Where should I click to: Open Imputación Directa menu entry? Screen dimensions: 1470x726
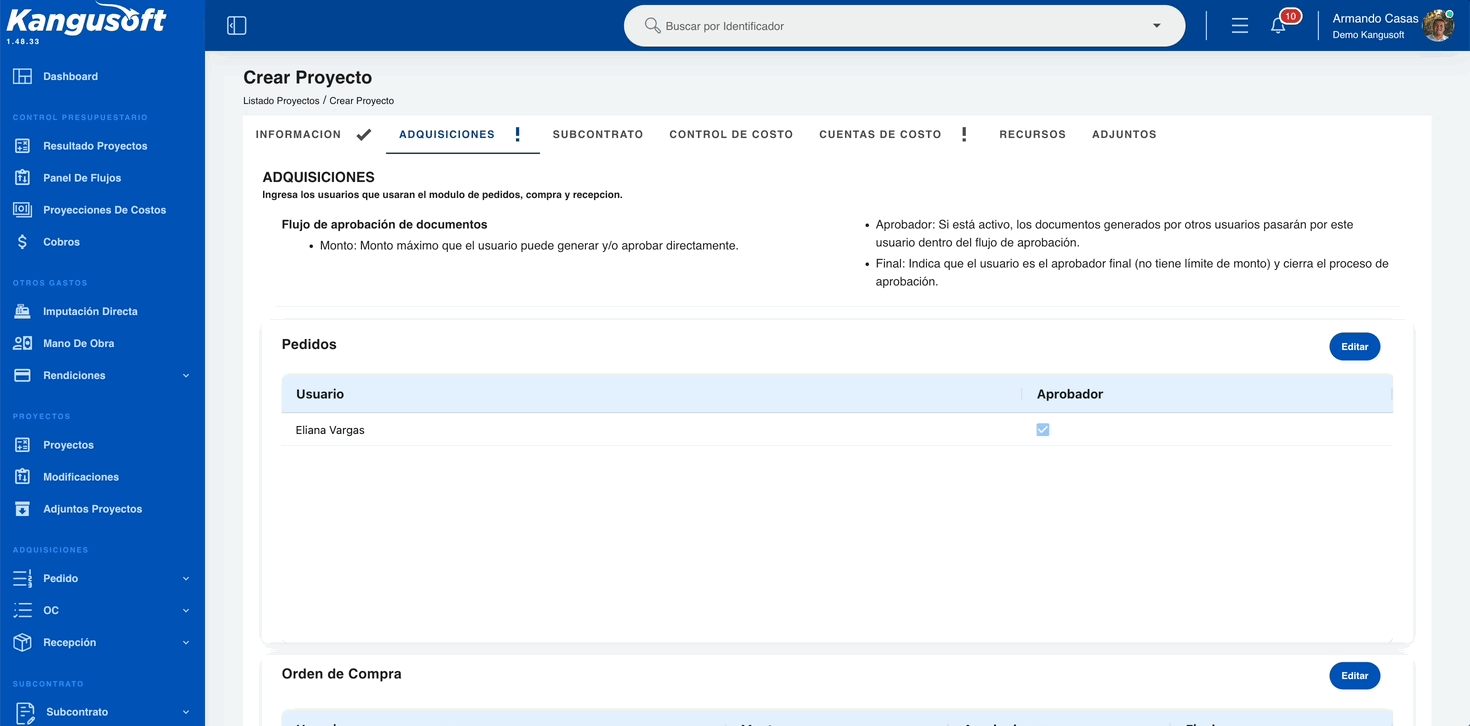(x=90, y=311)
